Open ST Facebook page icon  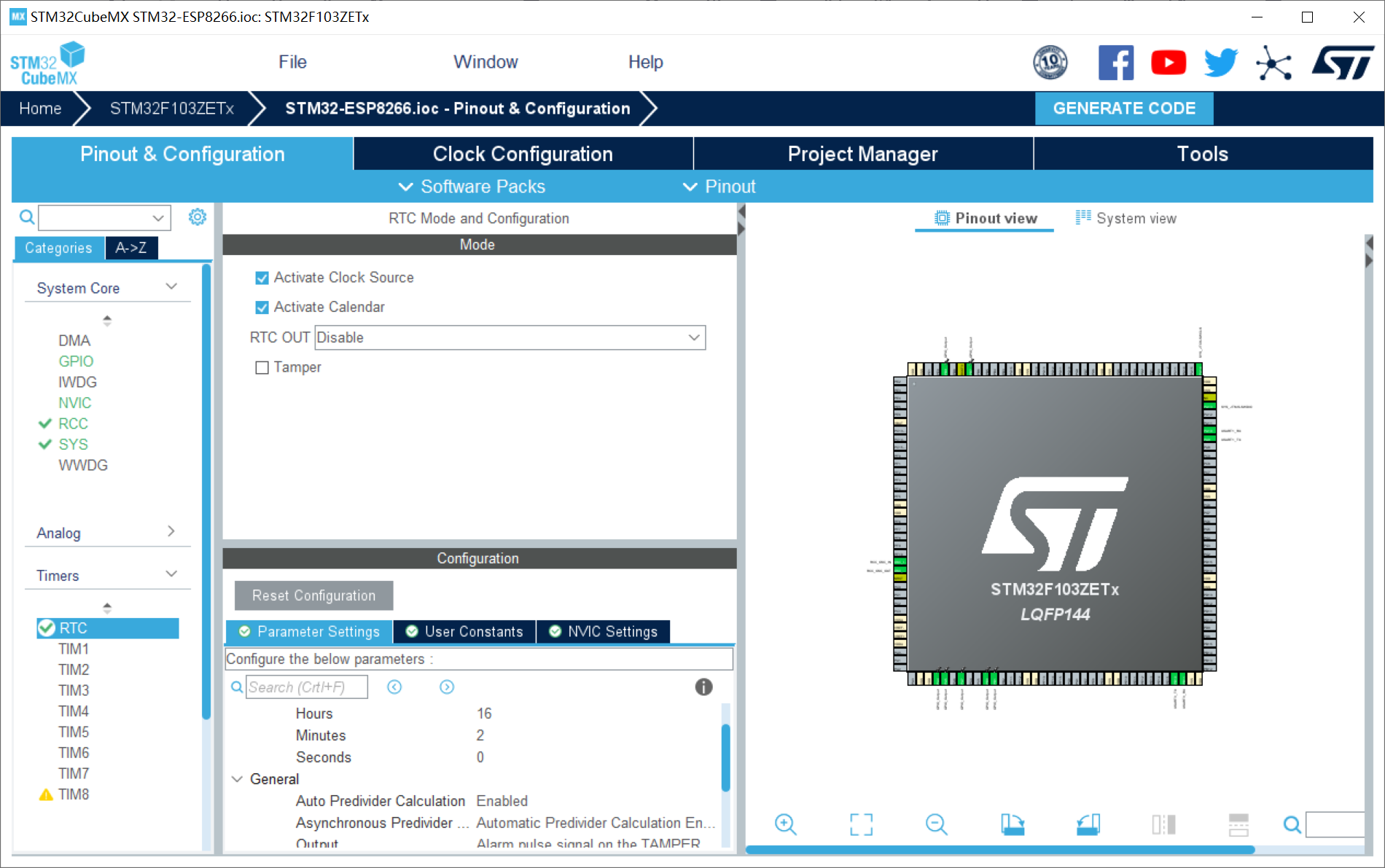coord(1116,63)
